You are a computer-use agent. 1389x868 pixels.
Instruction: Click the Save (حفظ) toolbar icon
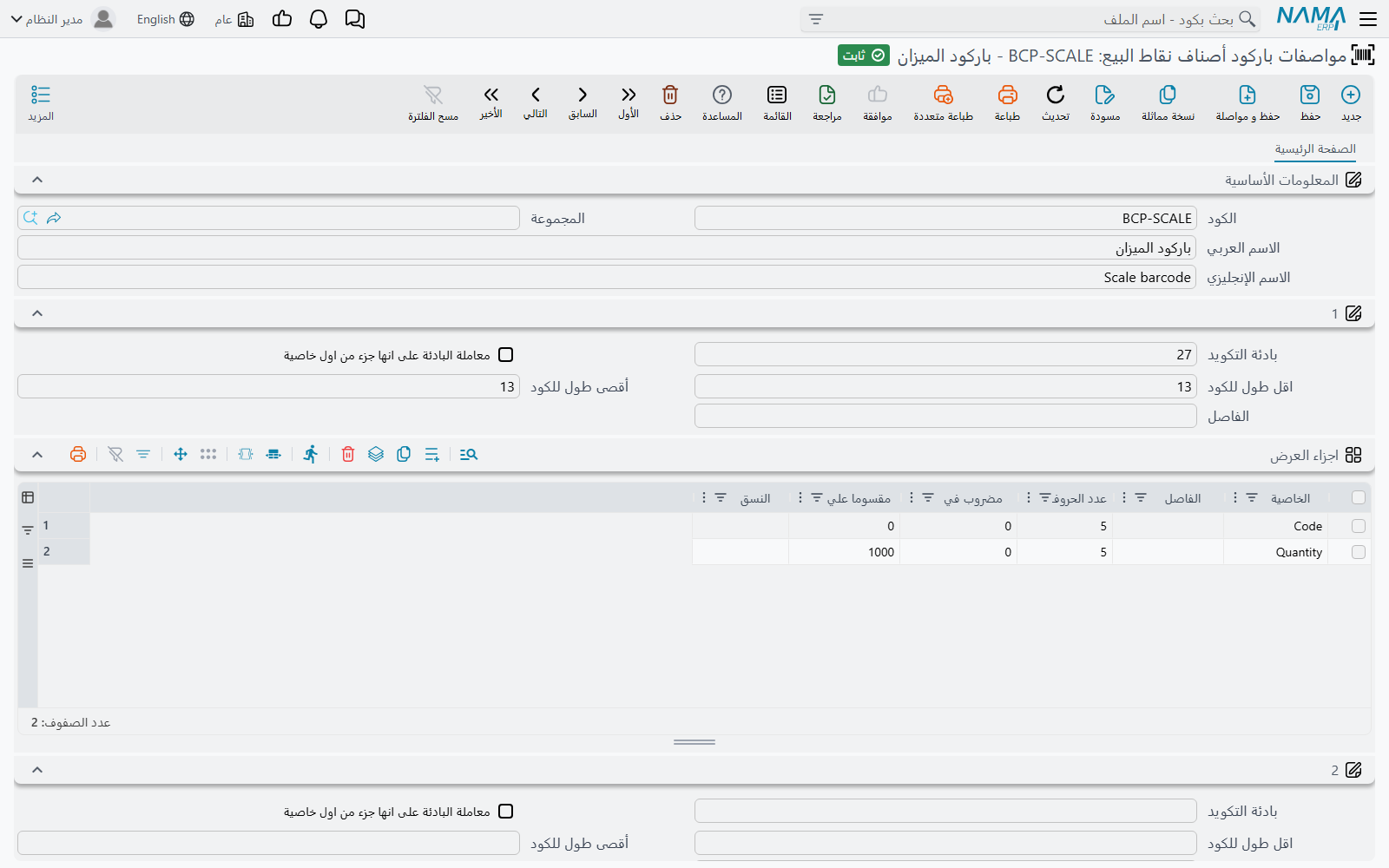pyautogui.click(x=1310, y=95)
